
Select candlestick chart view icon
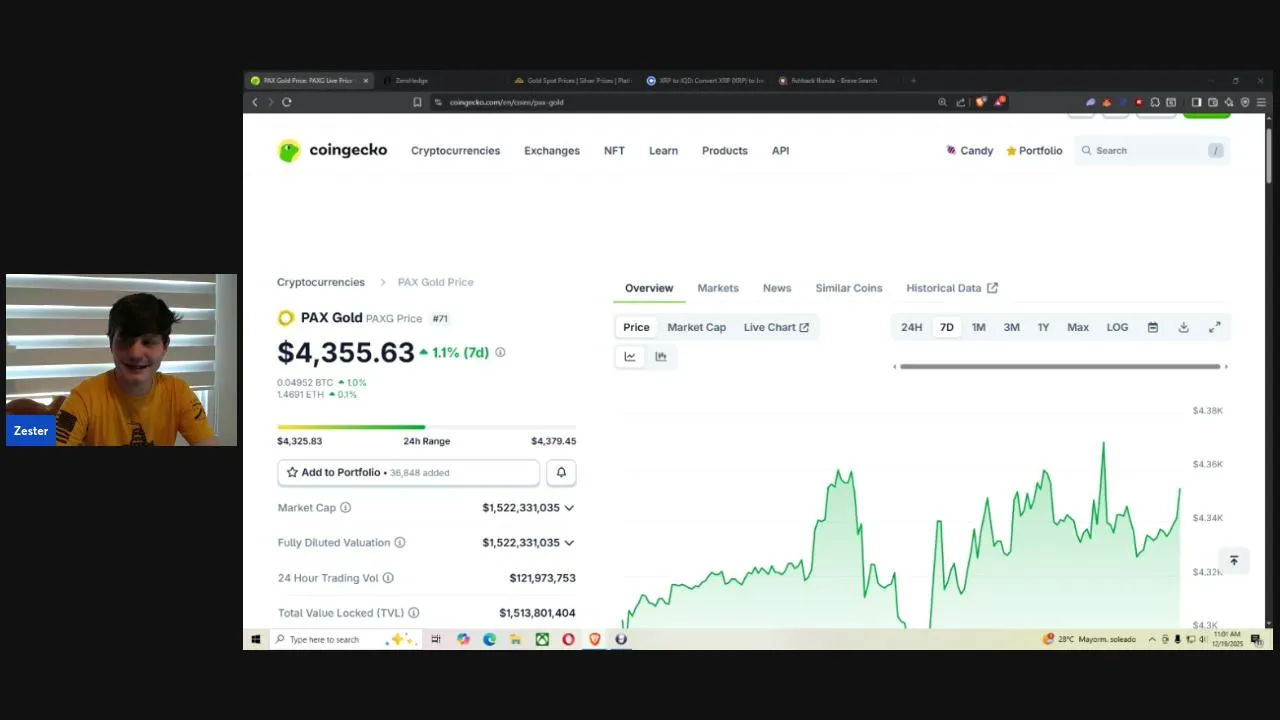click(x=661, y=357)
